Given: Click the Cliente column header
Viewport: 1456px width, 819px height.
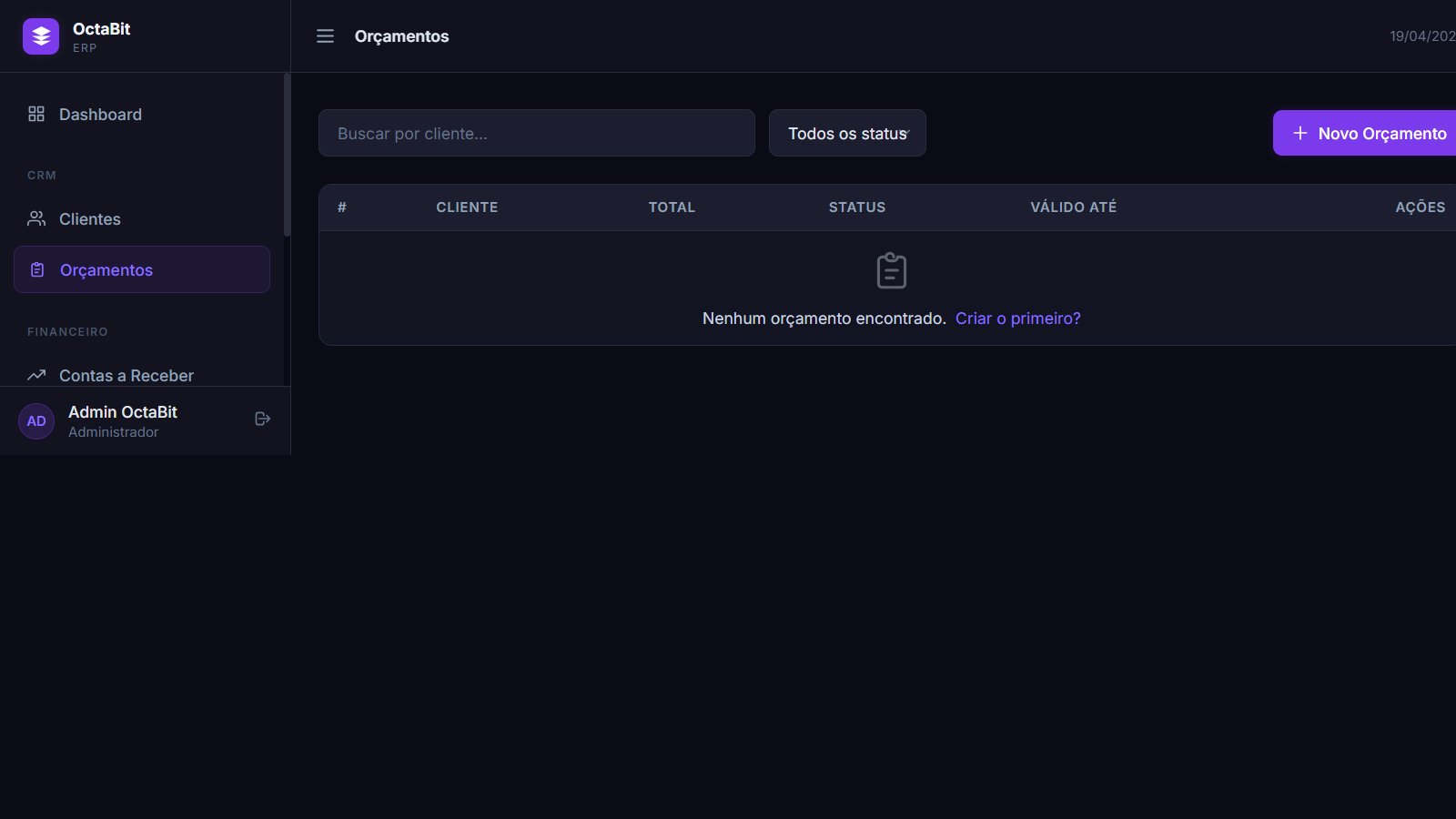Looking at the screenshot, I should click(x=467, y=207).
